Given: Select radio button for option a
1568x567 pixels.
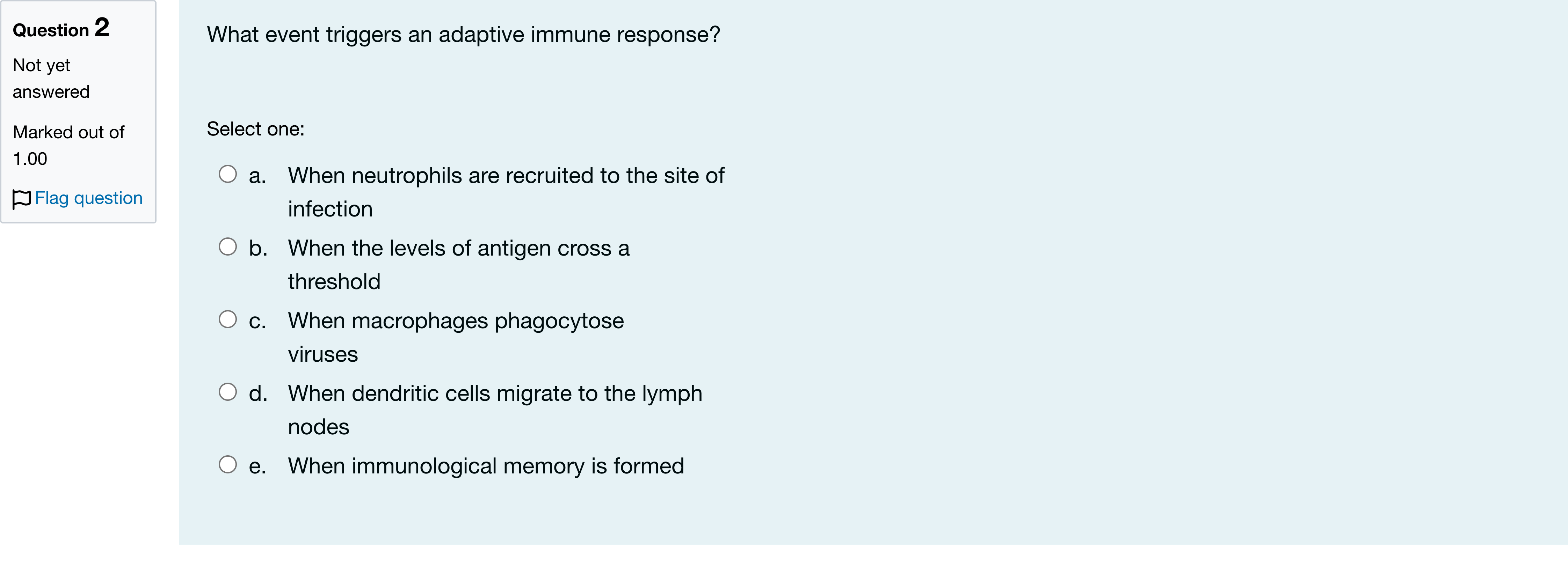Looking at the screenshot, I should 228,174.
